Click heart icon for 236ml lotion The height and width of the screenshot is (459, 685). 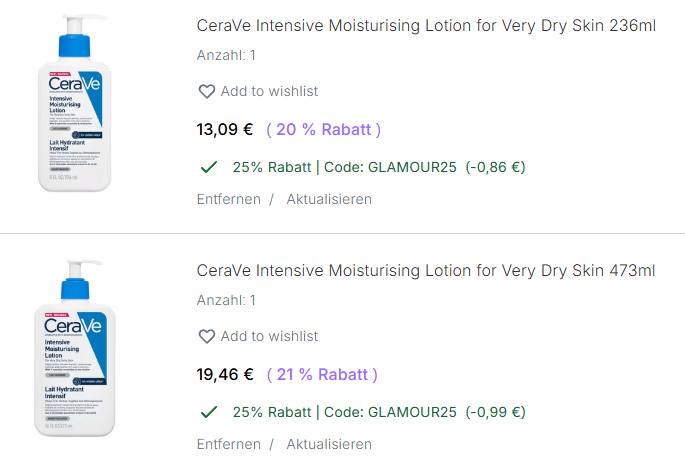click(207, 91)
